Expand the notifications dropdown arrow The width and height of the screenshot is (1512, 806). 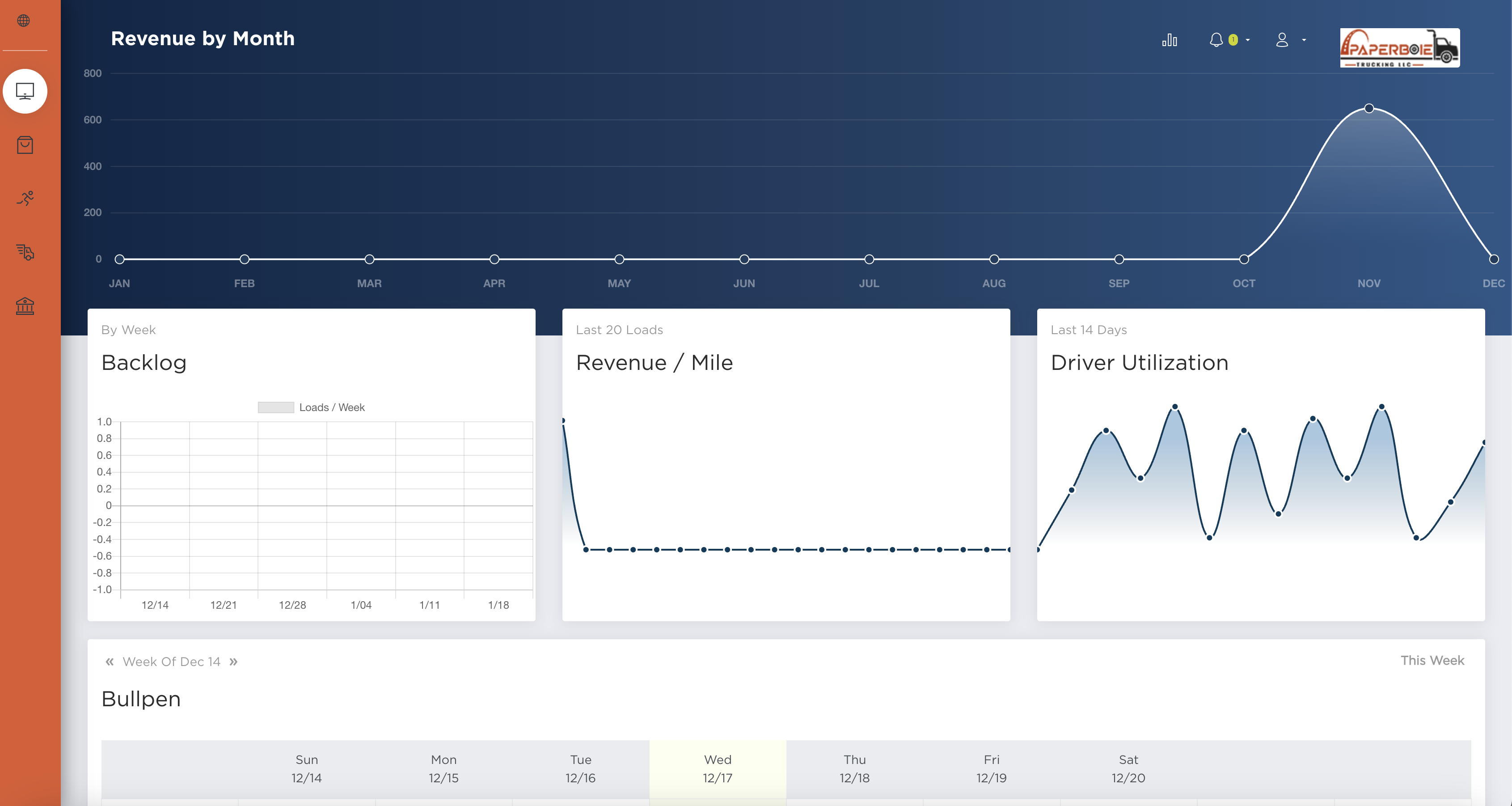click(1248, 40)
